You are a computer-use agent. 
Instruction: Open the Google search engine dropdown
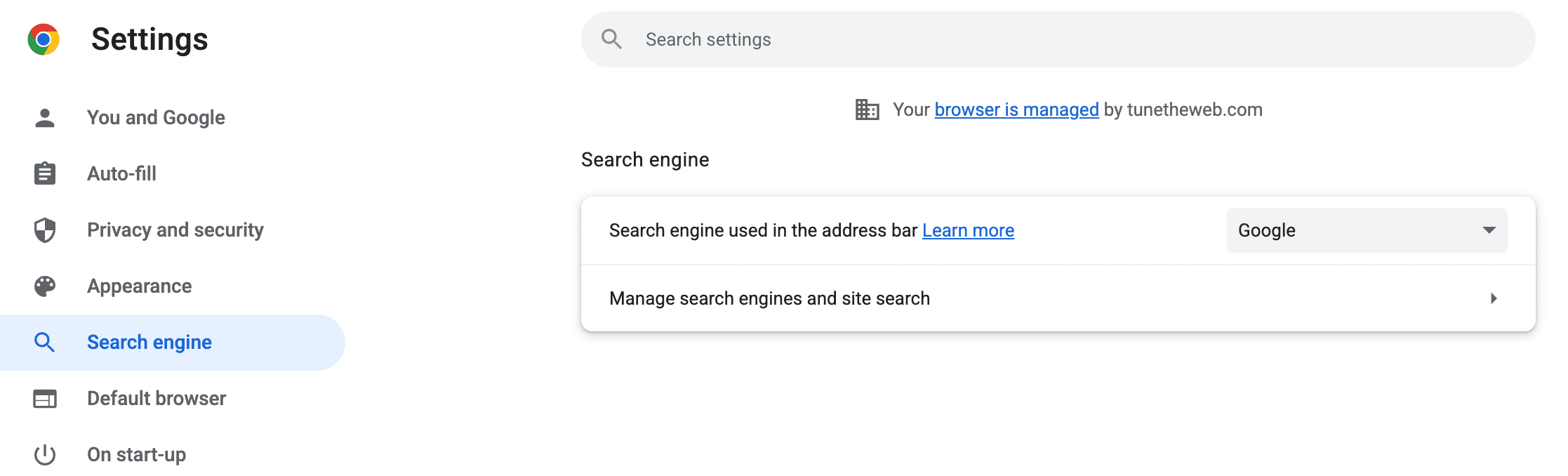click(x=1366, y=230)
